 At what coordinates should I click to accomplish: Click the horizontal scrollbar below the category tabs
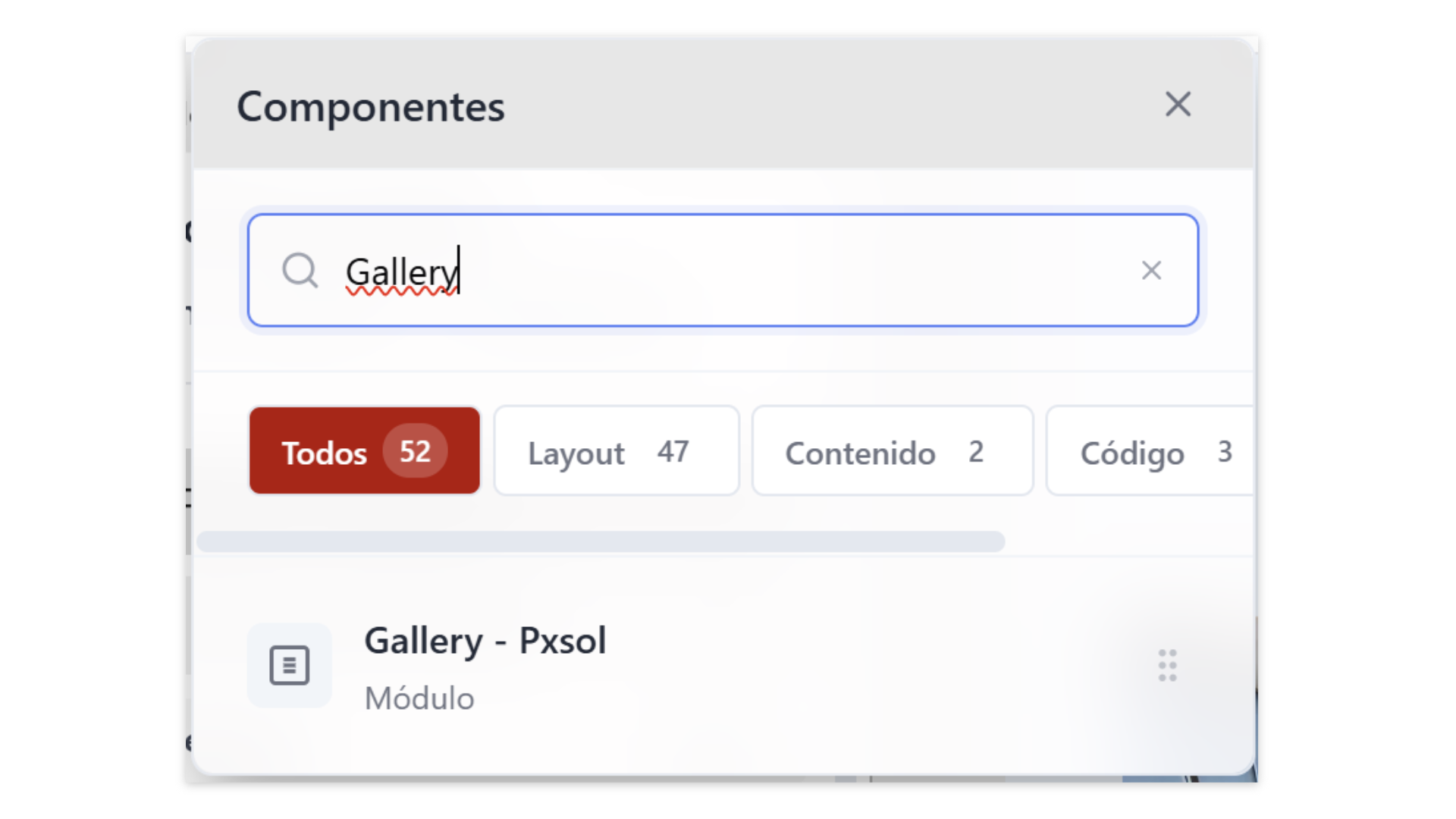601,541
